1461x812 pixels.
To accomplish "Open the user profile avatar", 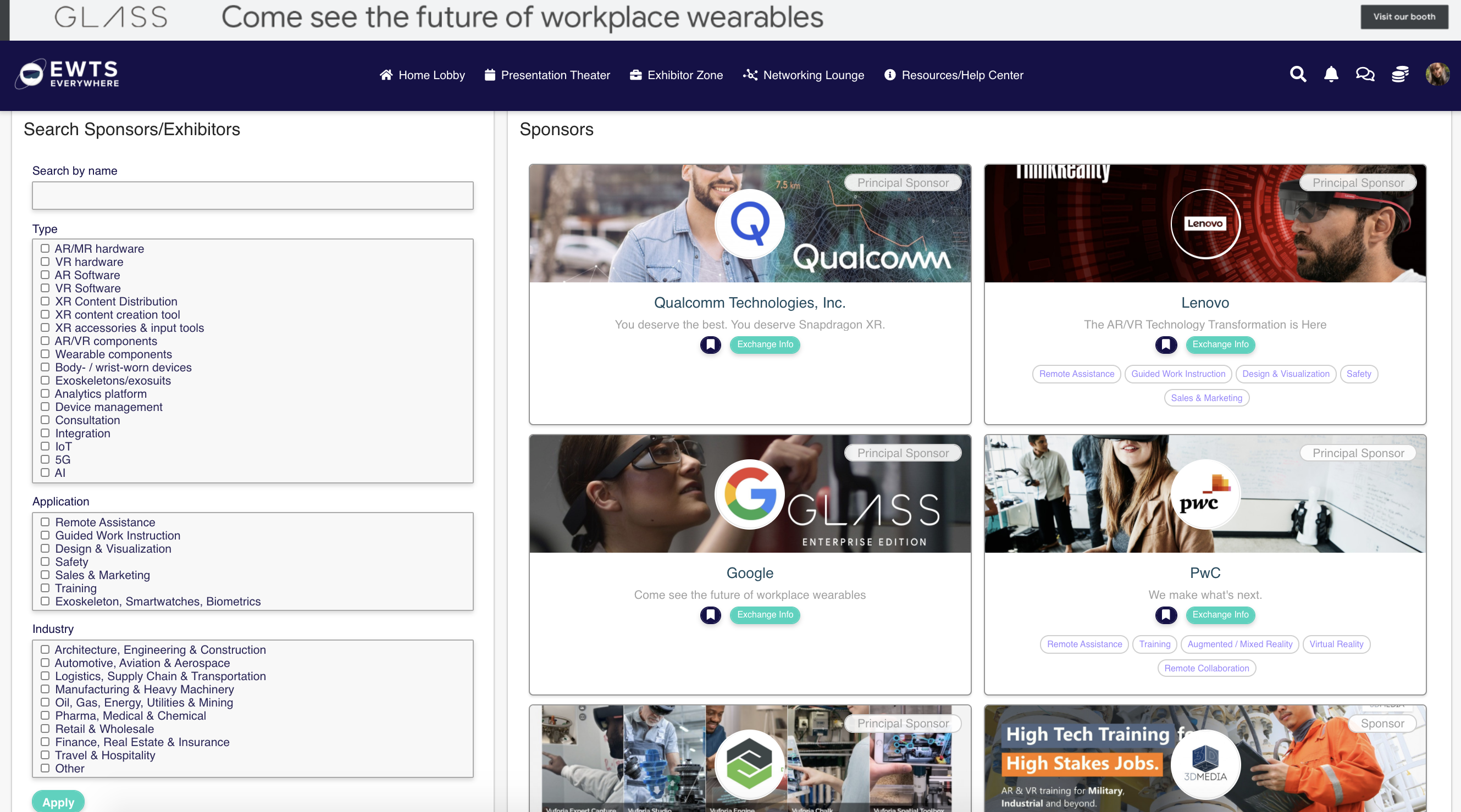I will tap(1437, 74).
